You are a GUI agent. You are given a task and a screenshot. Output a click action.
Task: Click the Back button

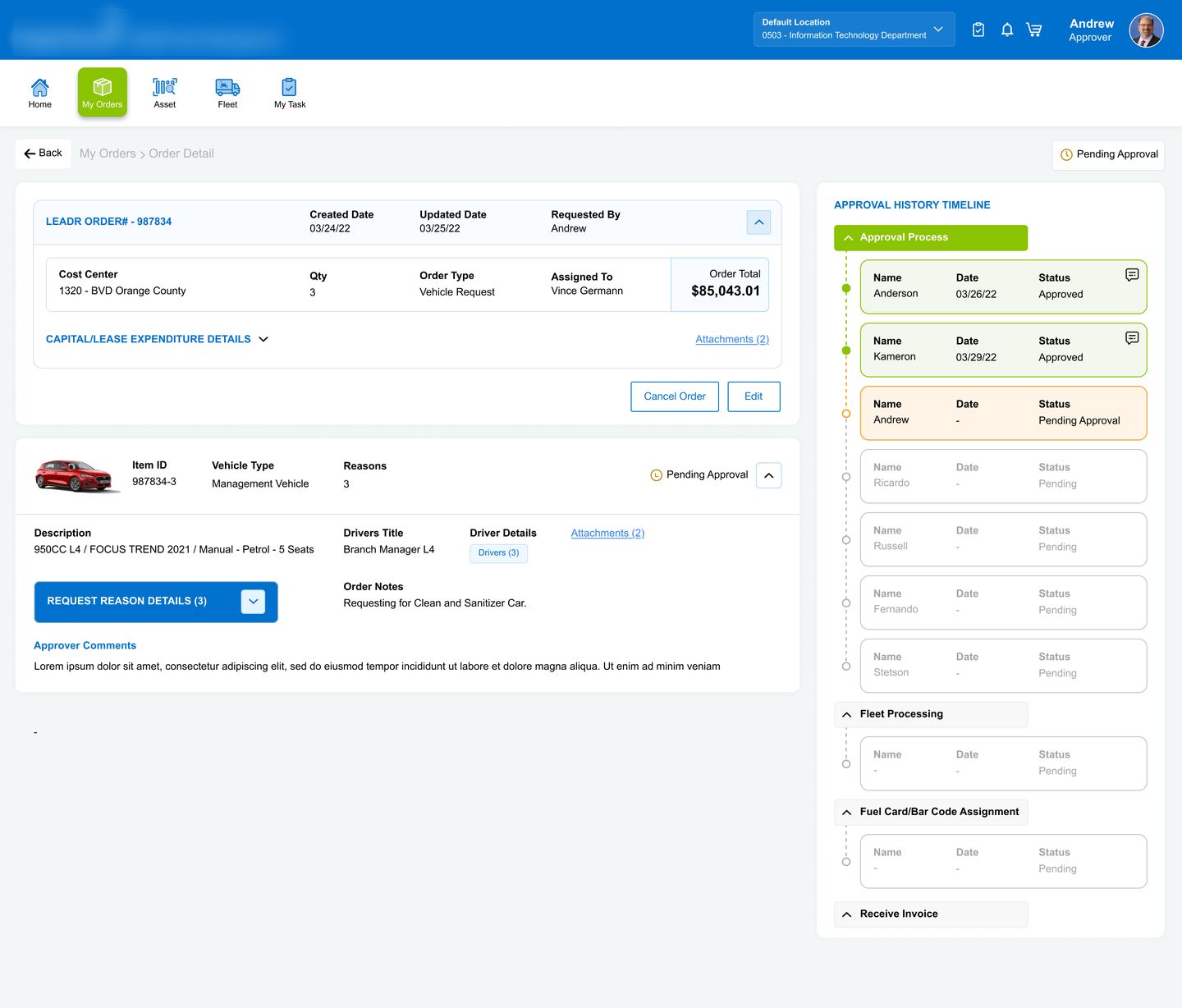point(44,153)
